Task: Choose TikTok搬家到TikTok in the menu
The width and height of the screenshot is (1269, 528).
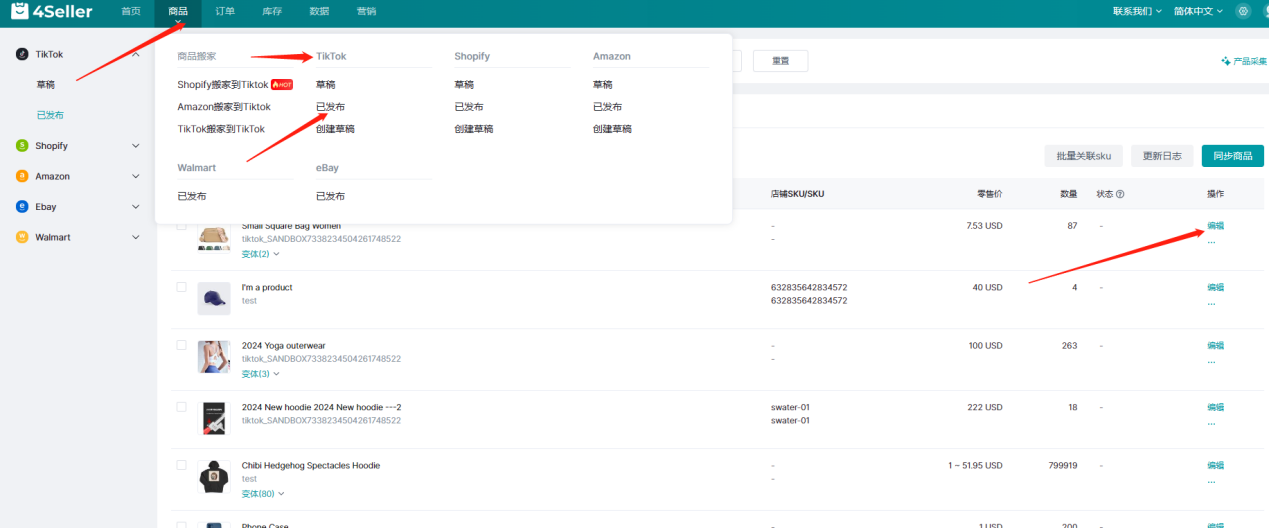Action: [221, 129]
